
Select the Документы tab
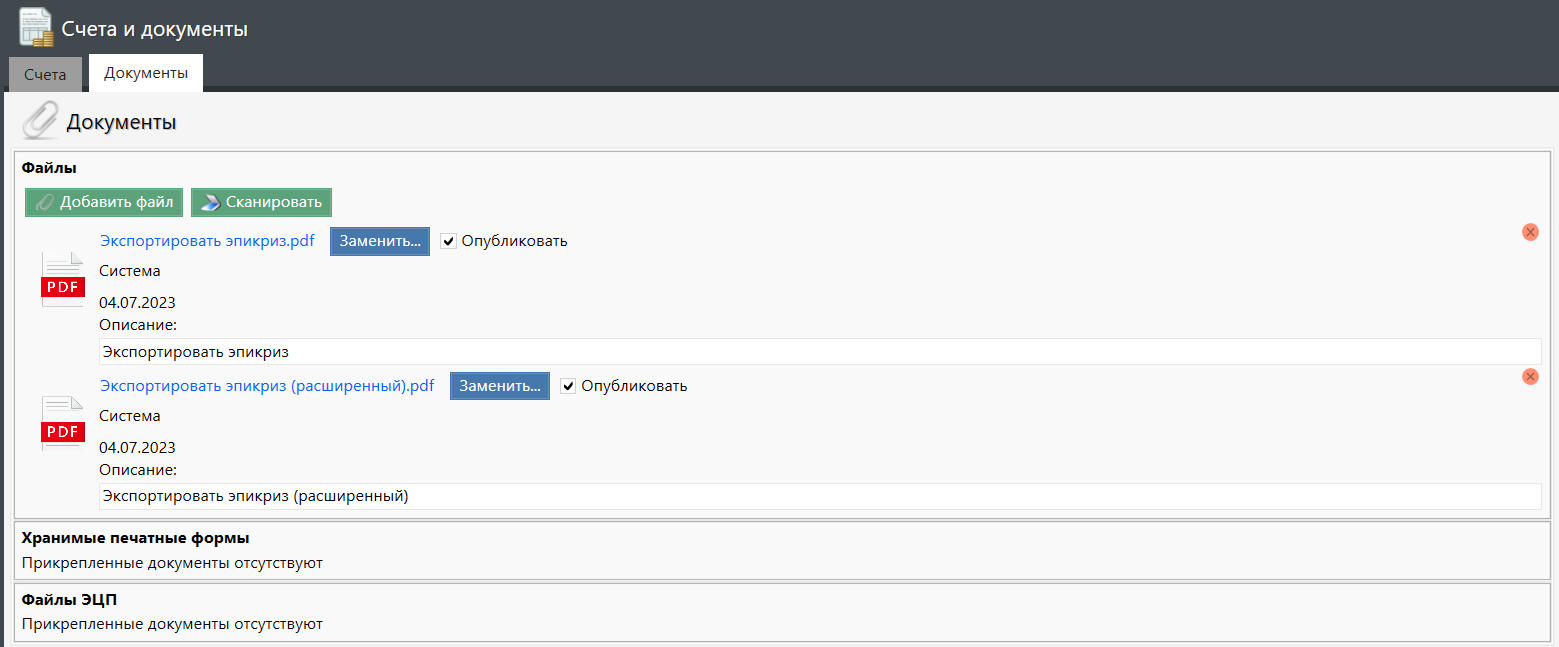coord(146,74)
